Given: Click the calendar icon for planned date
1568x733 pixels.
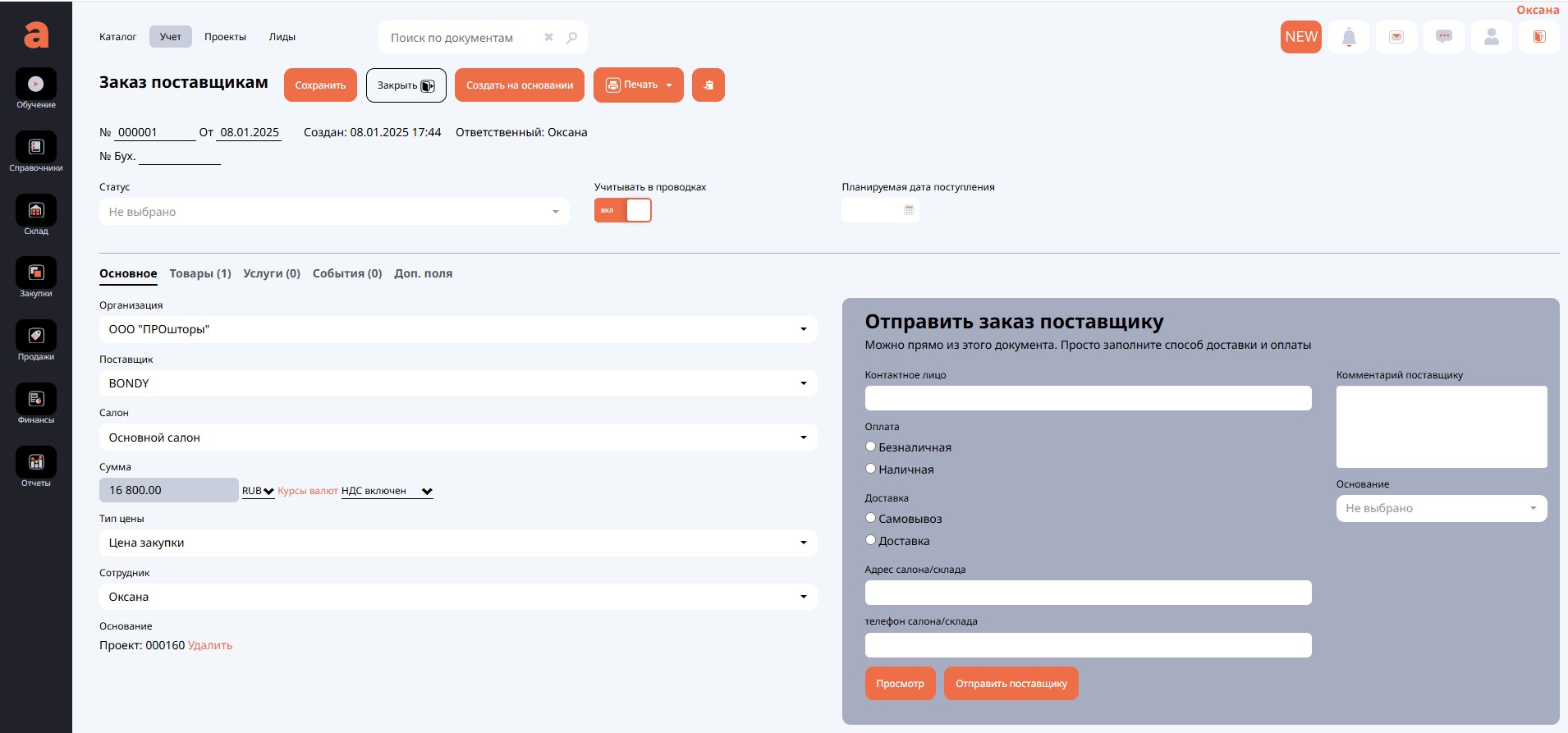Looking at the screenshot, I should (x=909, y=211).
